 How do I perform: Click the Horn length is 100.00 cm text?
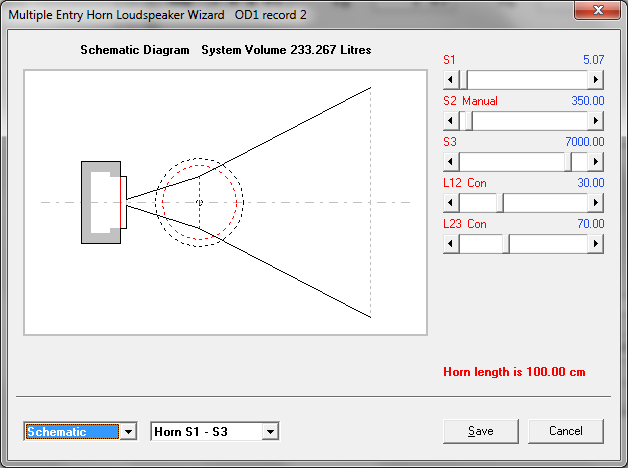514,372
